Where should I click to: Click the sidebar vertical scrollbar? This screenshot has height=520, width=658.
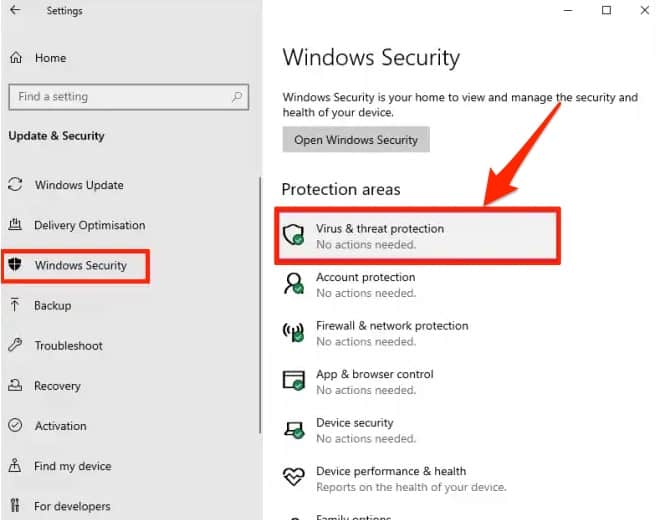pyautogui.click(x=260, y=300)
